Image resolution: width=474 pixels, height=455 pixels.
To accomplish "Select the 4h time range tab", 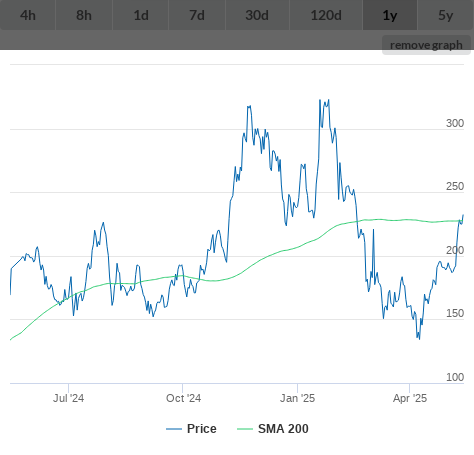I will point(28,15).
